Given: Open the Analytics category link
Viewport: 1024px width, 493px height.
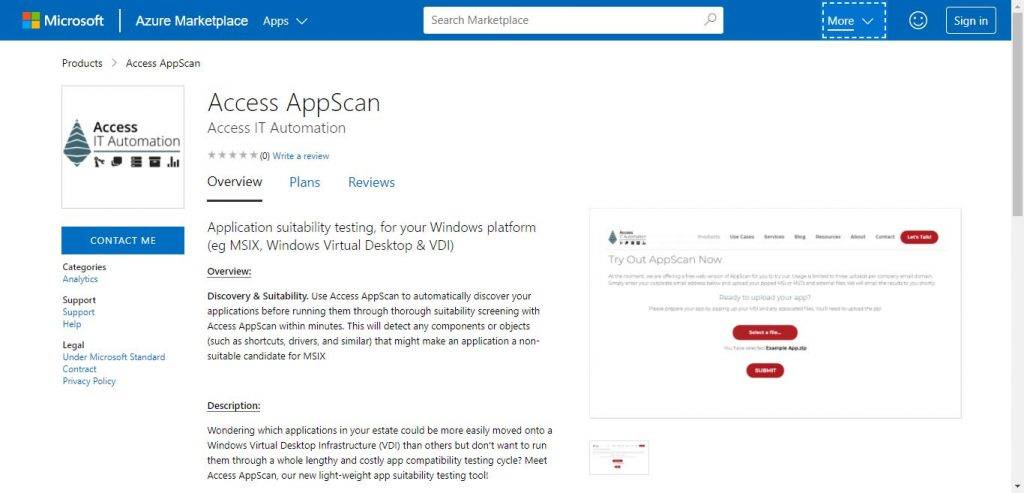Looking at the screenshot, I should pos(80,279).
